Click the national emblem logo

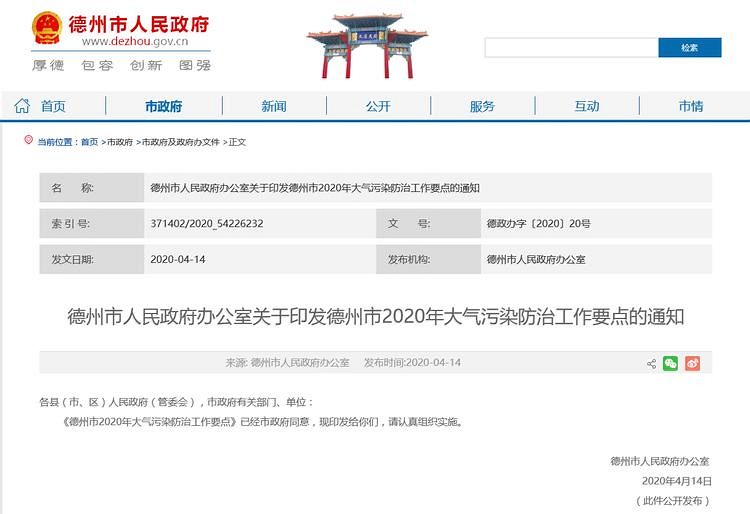[x=46, y=29]
